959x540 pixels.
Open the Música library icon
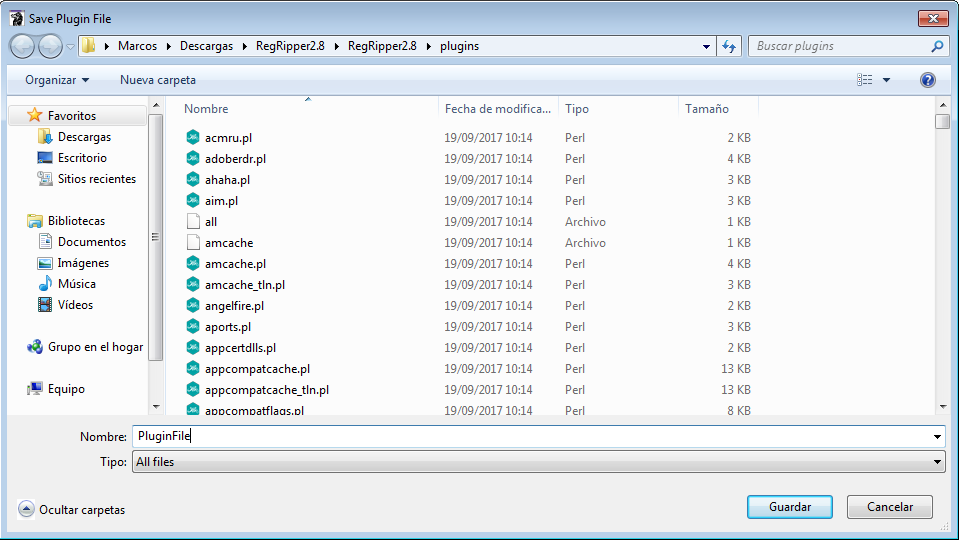tap(44, 284)
